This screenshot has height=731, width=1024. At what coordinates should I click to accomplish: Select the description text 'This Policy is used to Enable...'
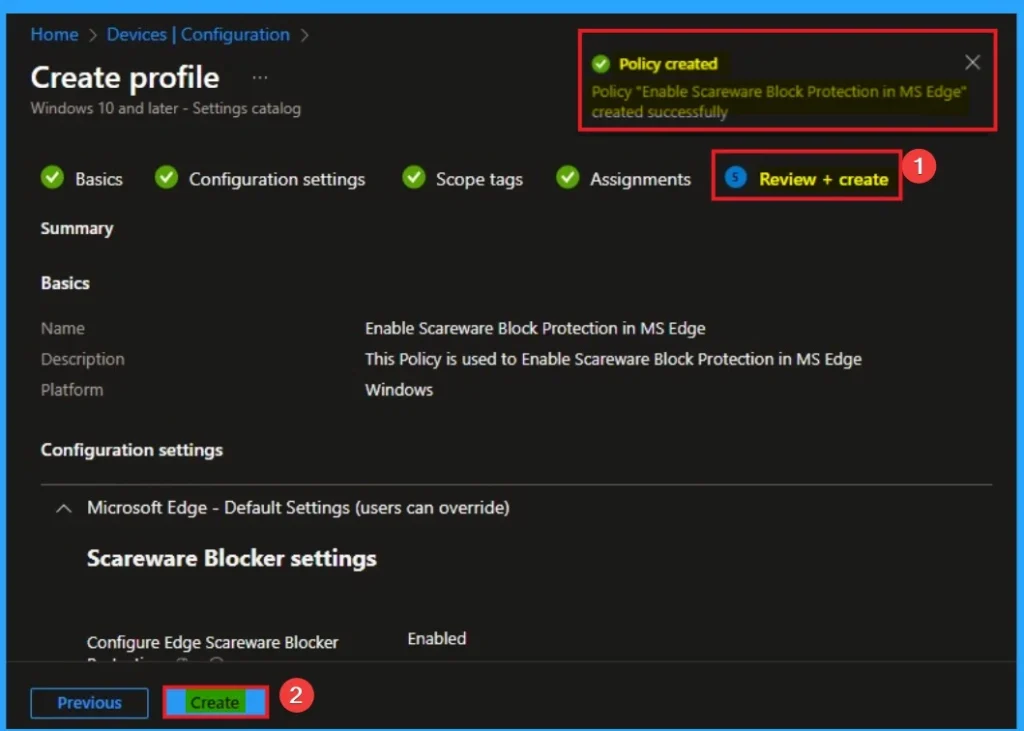(613, 359)
